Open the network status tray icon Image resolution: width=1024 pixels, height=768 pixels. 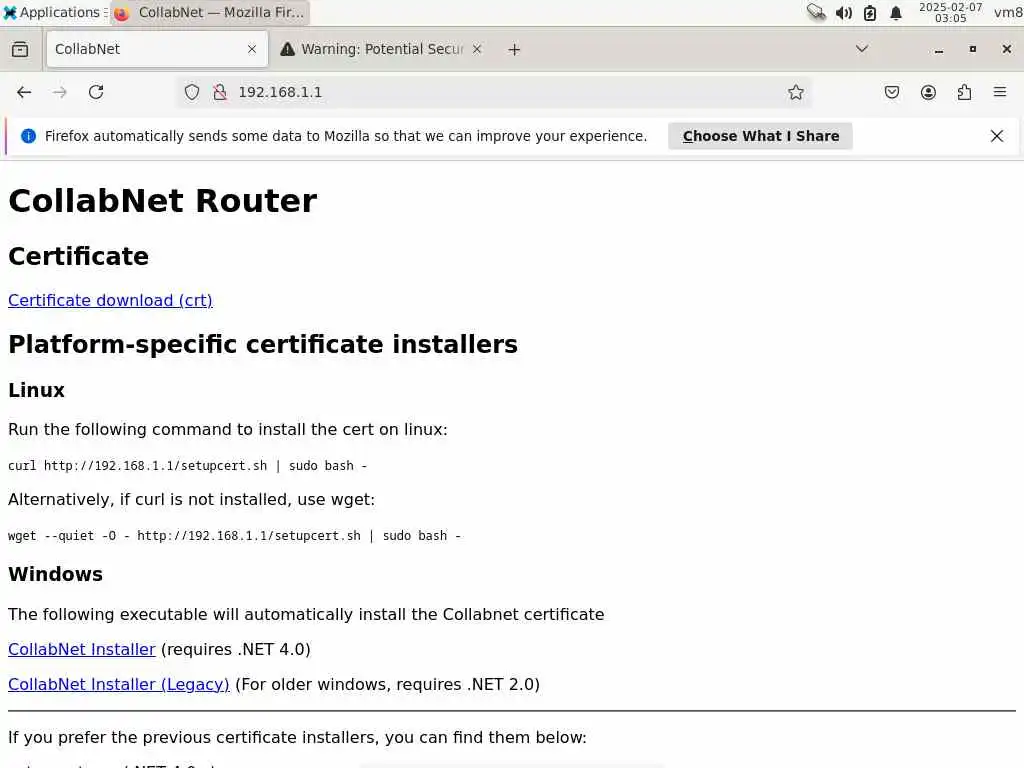click(816, 12)
